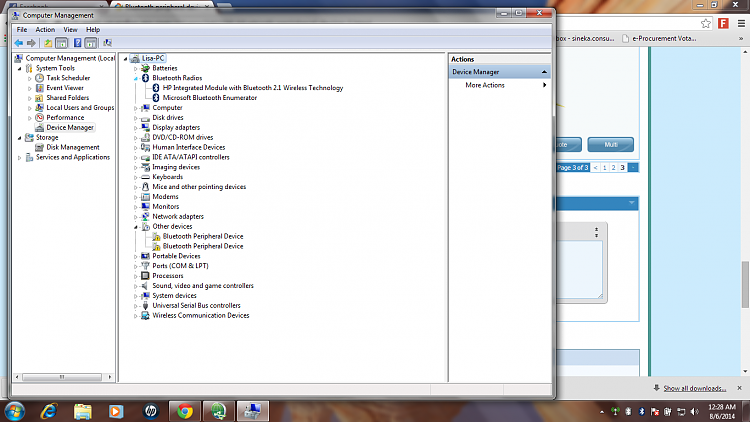Close the downloads bar in browser

click(x=739, y=388)
